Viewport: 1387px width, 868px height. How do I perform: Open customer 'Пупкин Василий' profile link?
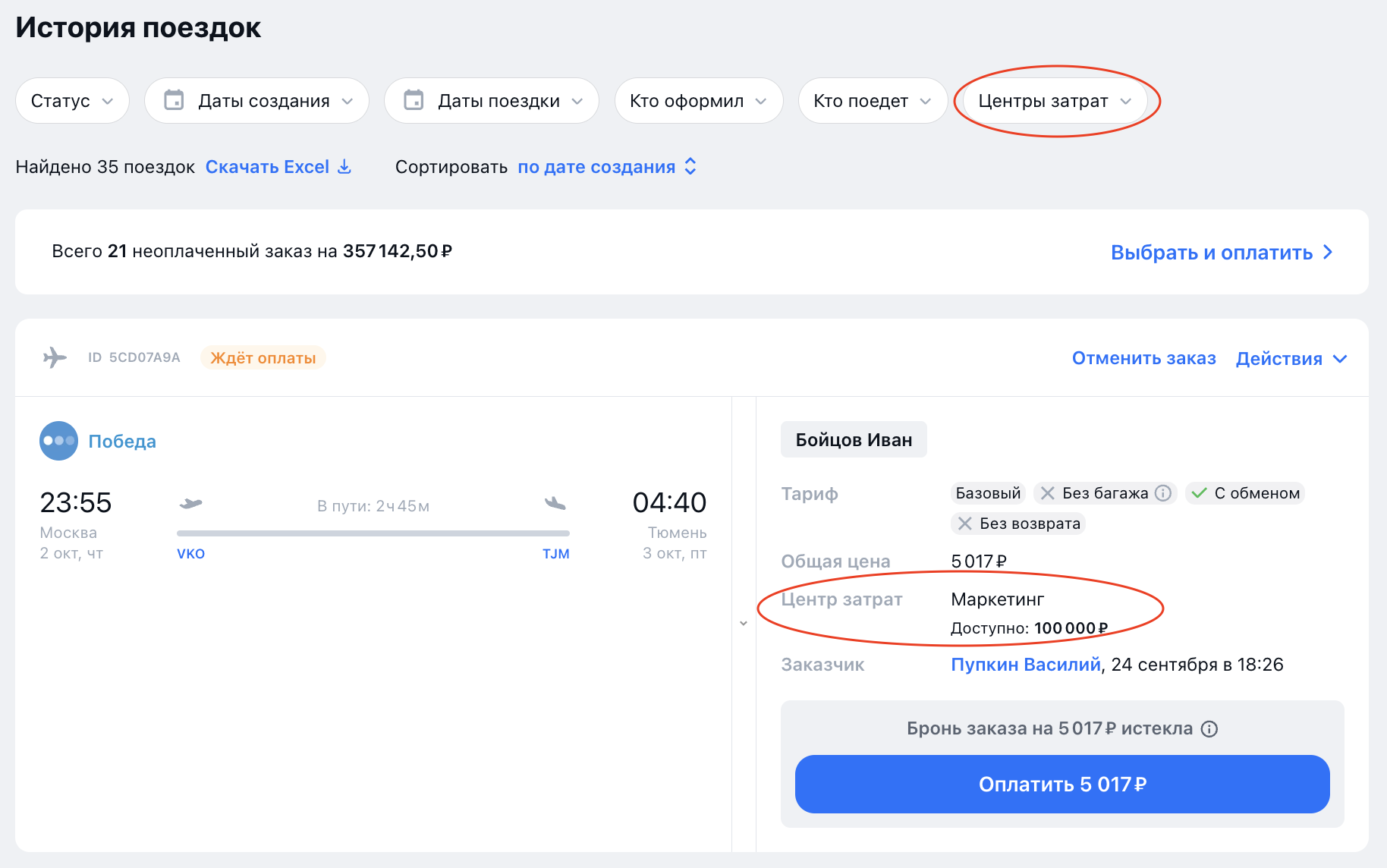tap(1025, 665)
